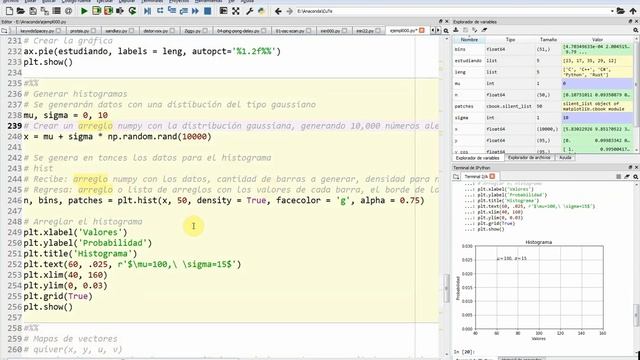The width and height of the screenshot is (640, 360).
Task: Browse for a working directory
Action: tap(620, 11)
